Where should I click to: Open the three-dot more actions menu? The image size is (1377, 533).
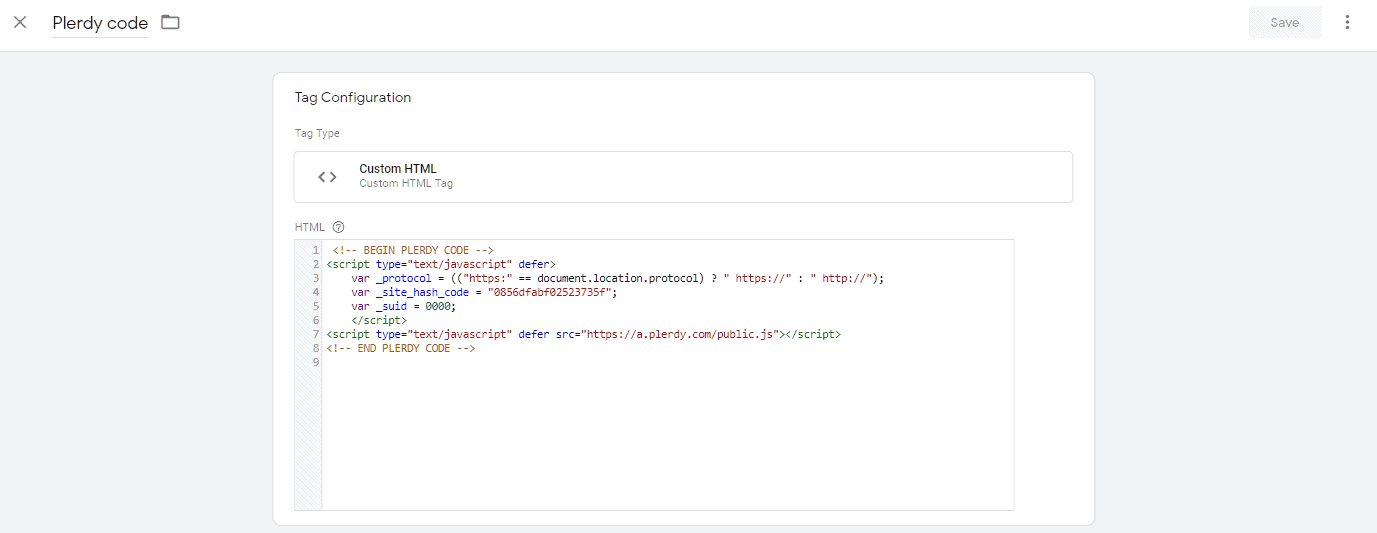pyautogui.click(x=1348, y=22)
